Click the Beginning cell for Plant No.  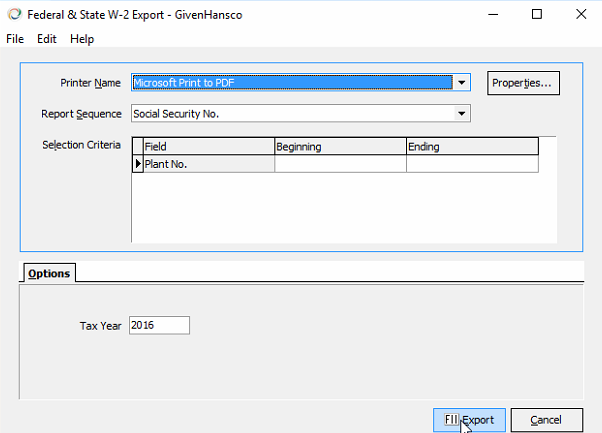click(x=340, y=164)
